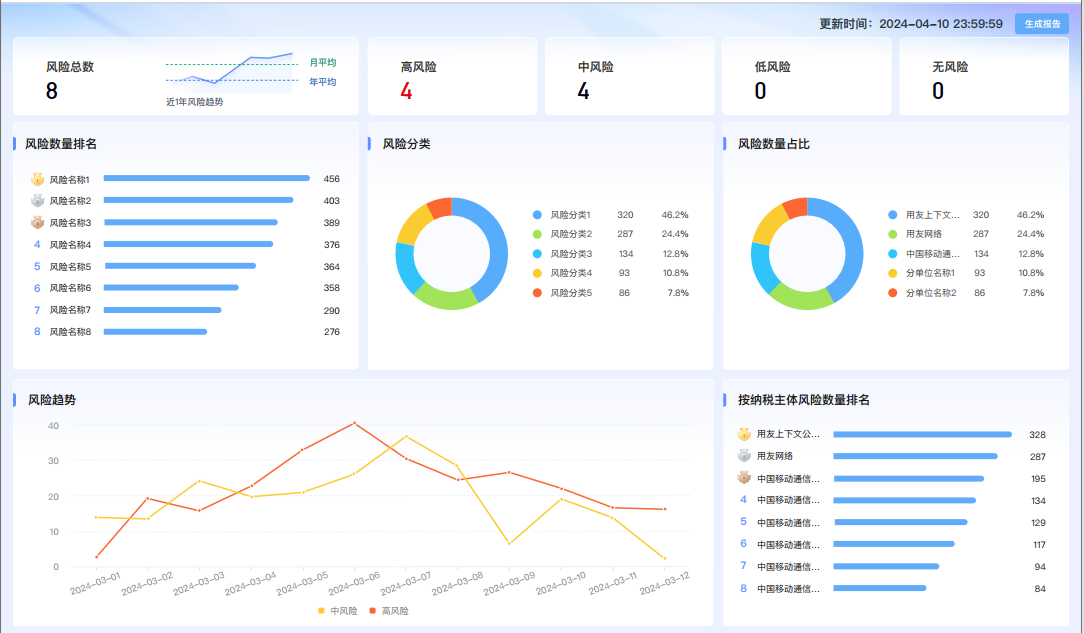Toggle 风险分类1 legend entry in 风险分类 chart
1084x633 pixels.
[570, 215]
